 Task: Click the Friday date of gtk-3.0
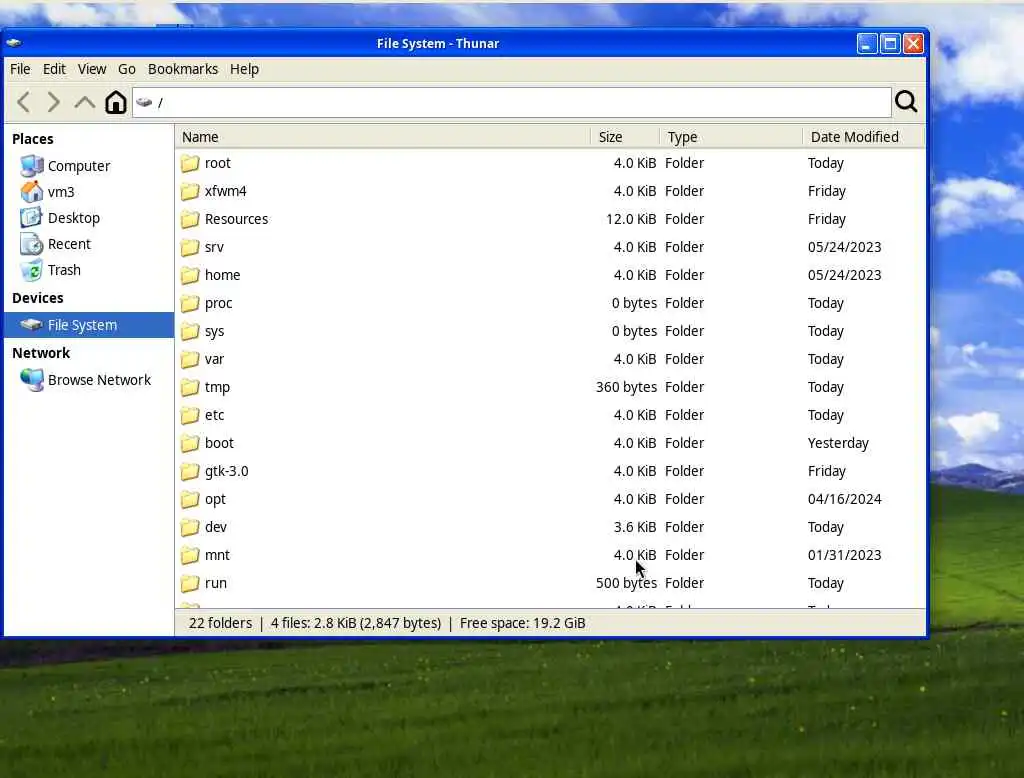(827, 472)
